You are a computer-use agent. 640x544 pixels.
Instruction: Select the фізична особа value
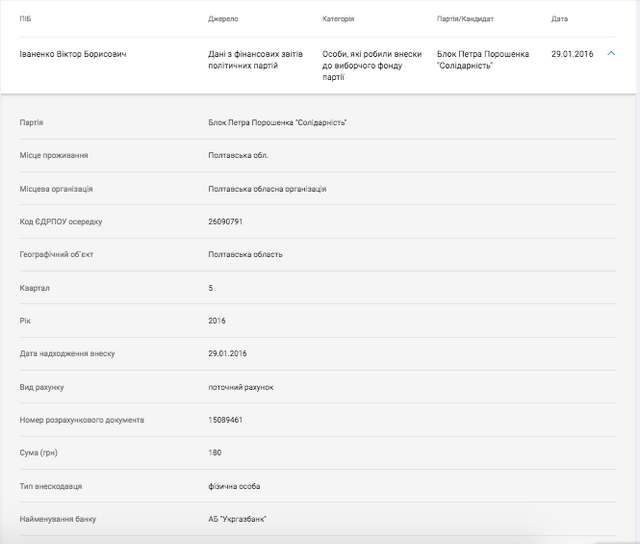[x=236, y=486]
